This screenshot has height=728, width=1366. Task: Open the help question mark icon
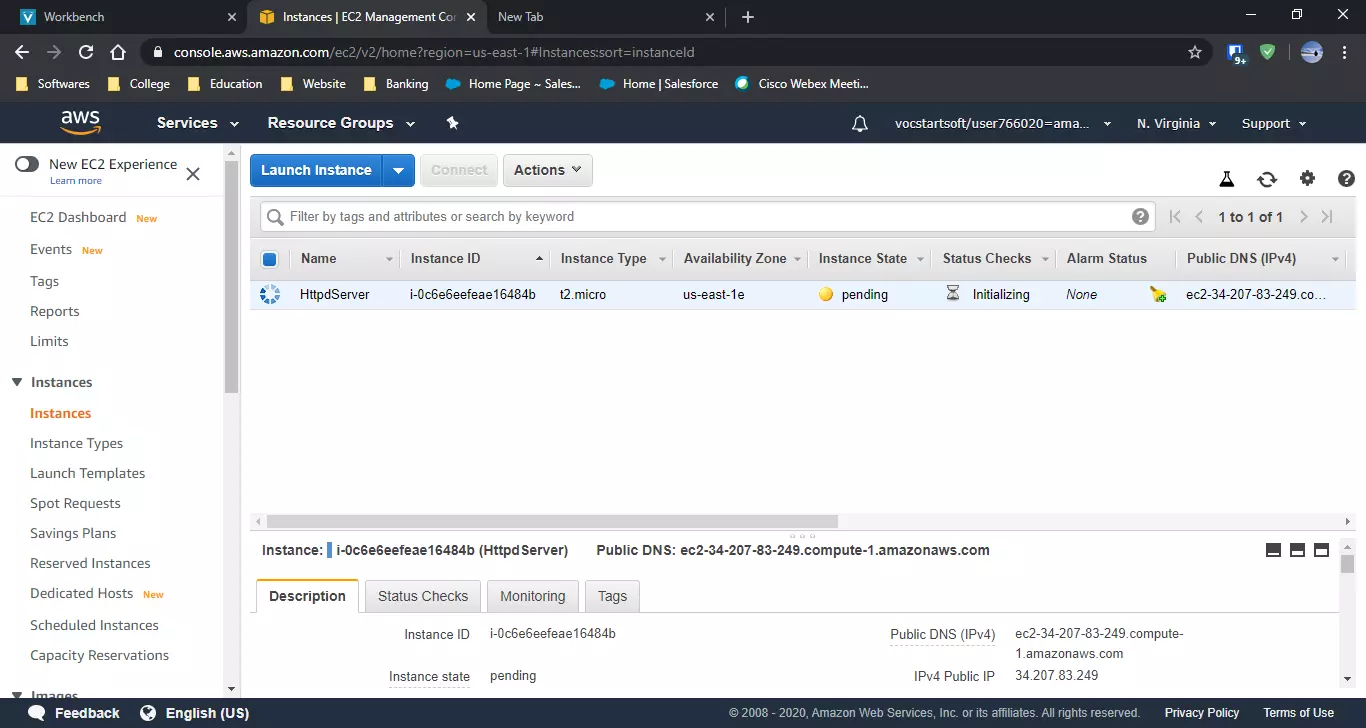click(x=1346, y=178)
